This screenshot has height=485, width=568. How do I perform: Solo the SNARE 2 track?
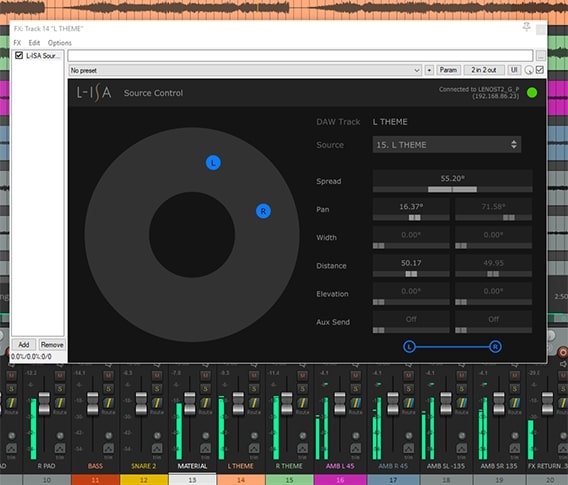point(157,389)
